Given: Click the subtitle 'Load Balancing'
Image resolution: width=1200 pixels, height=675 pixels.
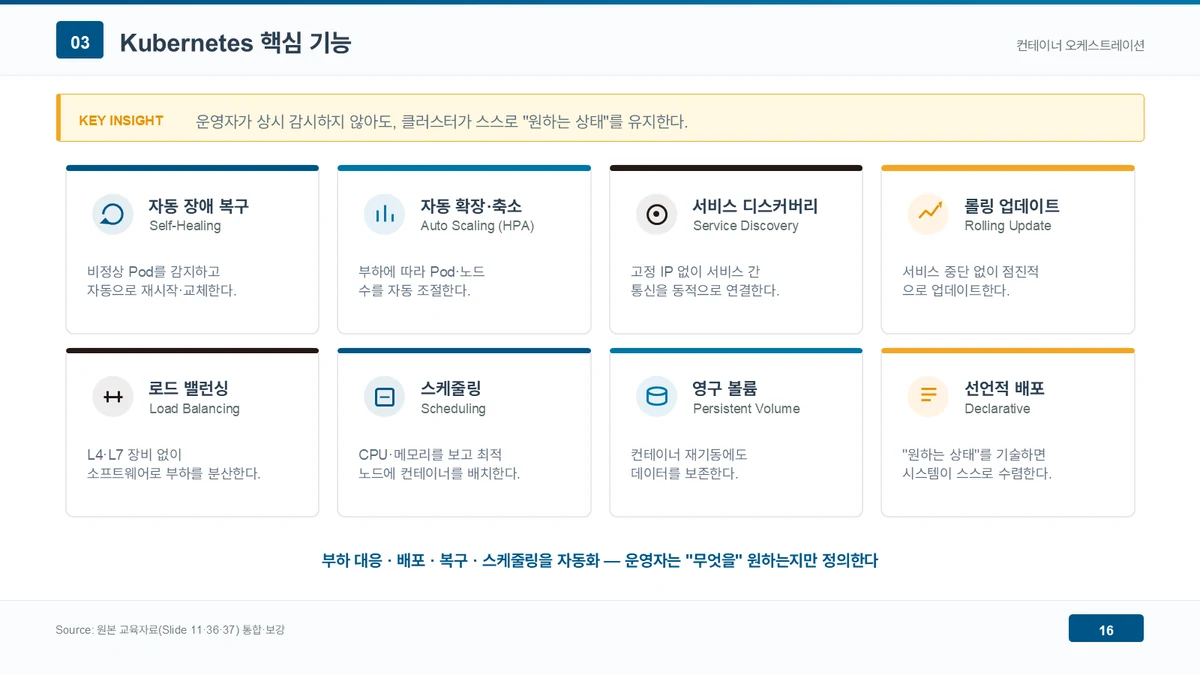Looking at the screenshot, I should pos(194,409).
